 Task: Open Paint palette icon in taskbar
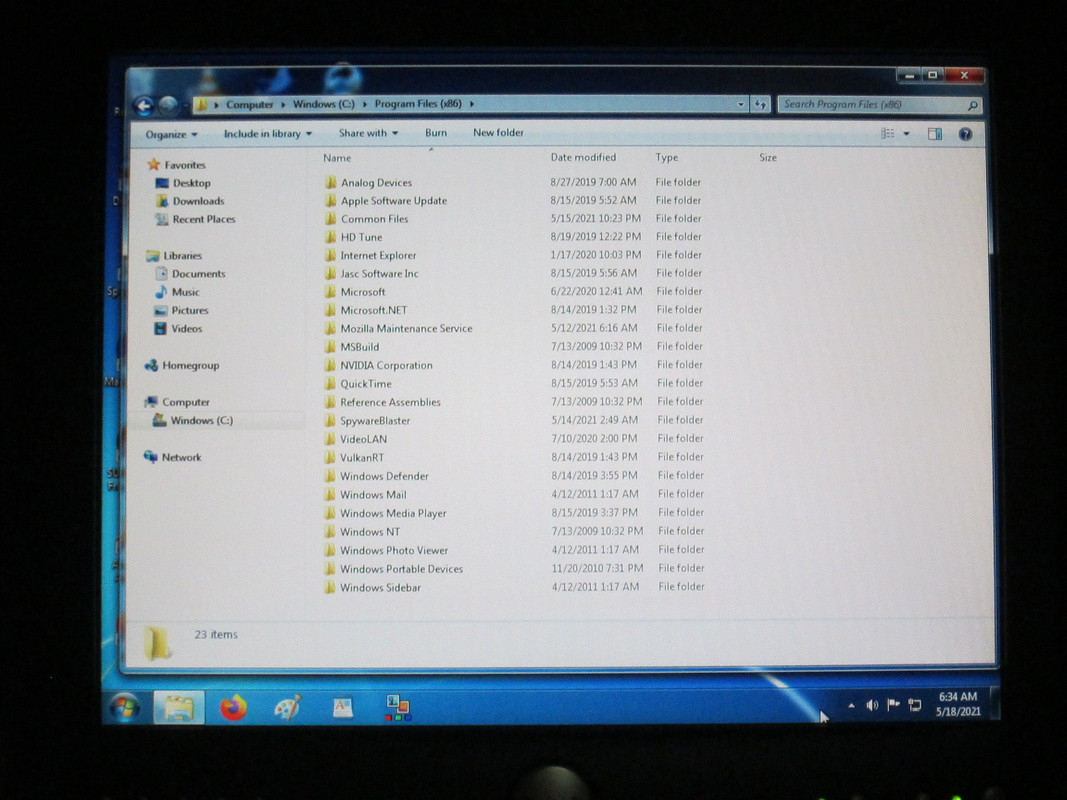coord(288,707)
